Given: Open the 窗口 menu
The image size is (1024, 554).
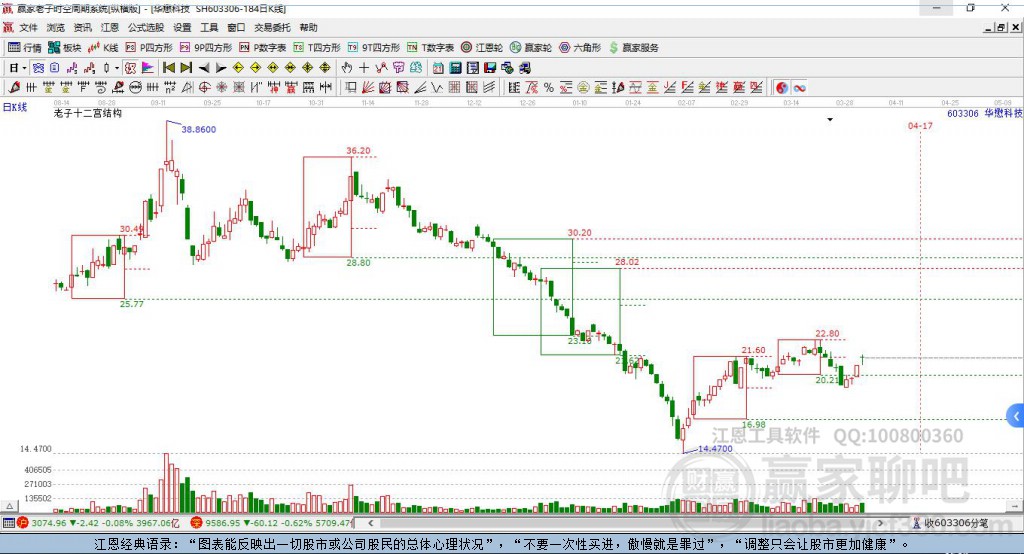Looking at the screenshot, I should click(236, 27).
